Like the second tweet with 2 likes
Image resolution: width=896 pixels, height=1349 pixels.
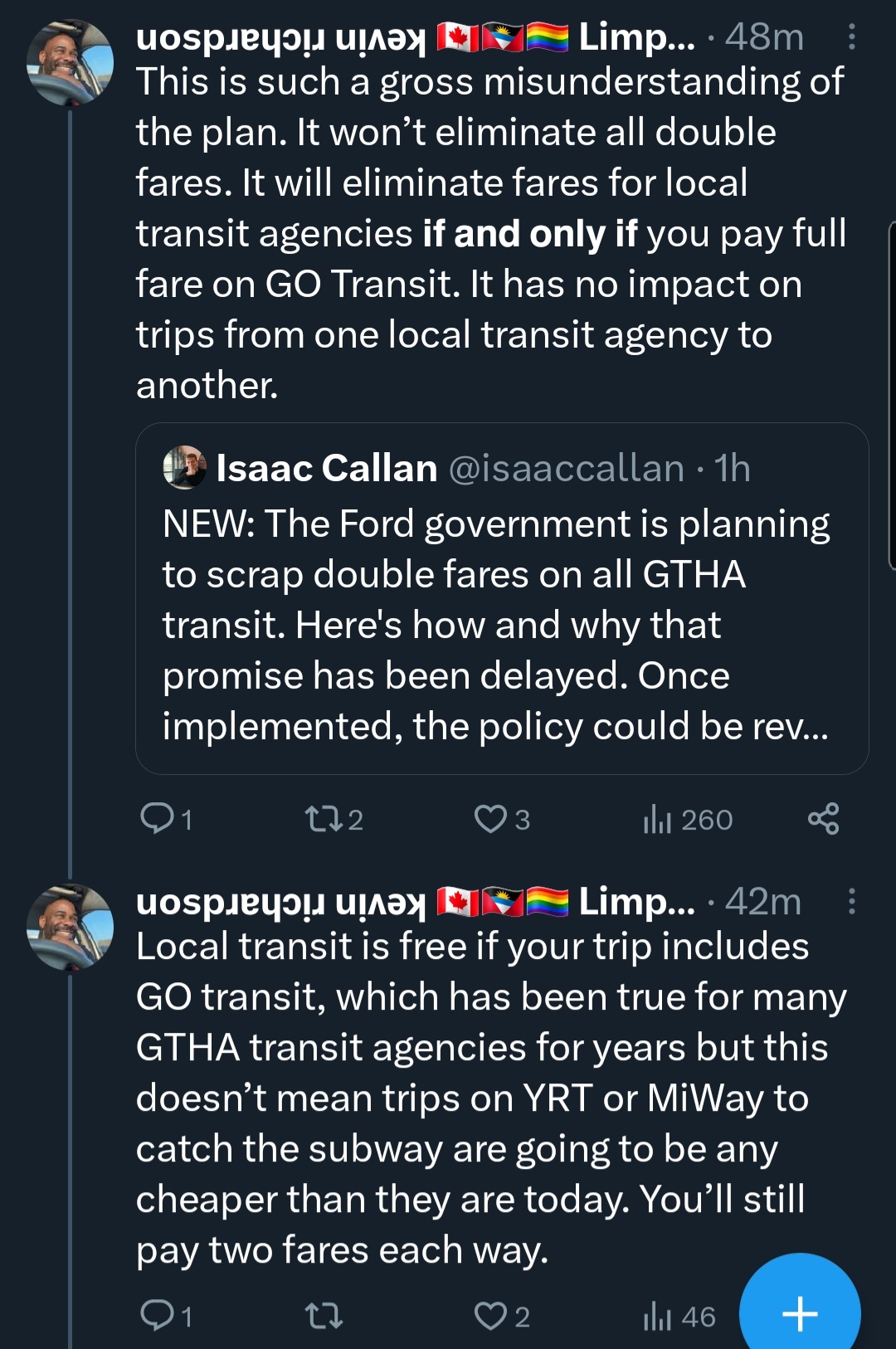coord(490,1316)
